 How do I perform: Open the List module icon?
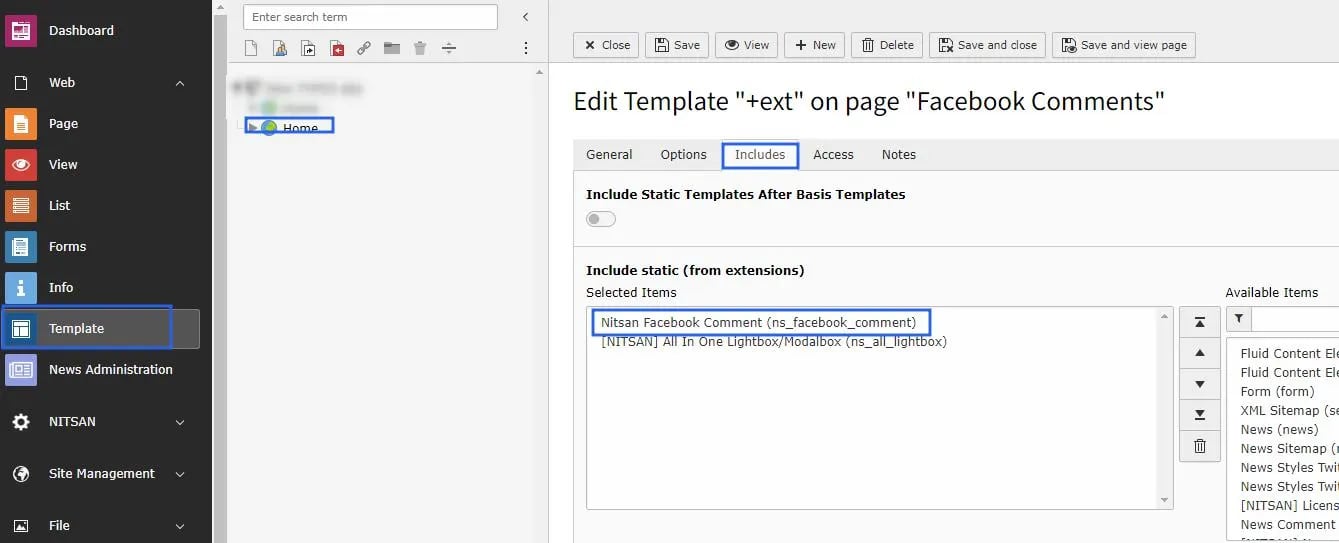click(x=21, y=206)
